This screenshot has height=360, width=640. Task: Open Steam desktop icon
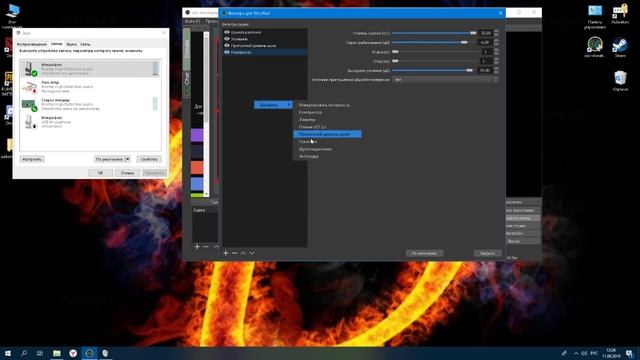click(x=620, y=47)
